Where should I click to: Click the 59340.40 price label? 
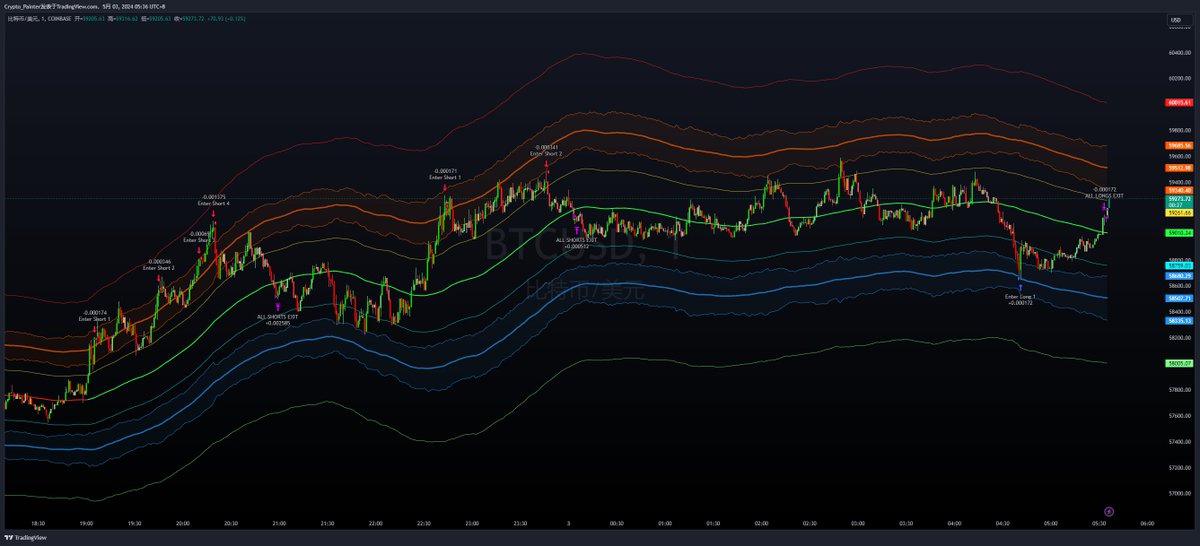coord(1180,190)
